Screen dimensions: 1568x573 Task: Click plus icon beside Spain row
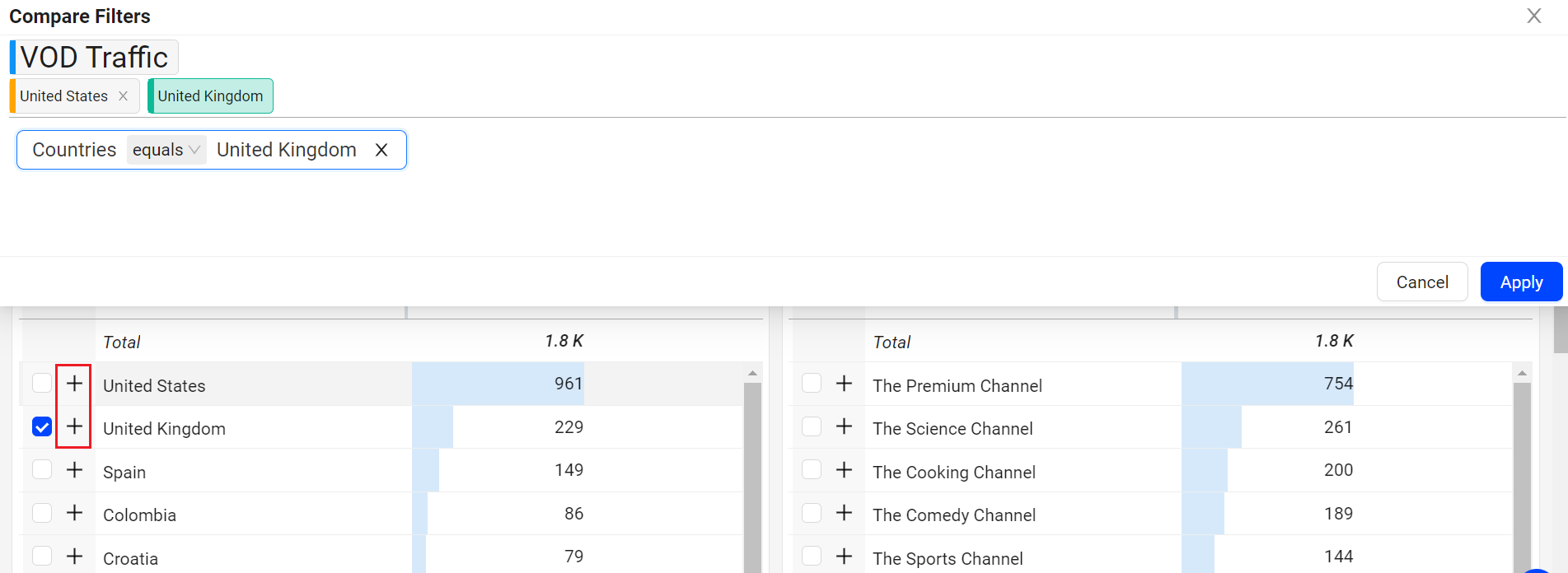tap(74, 470)
